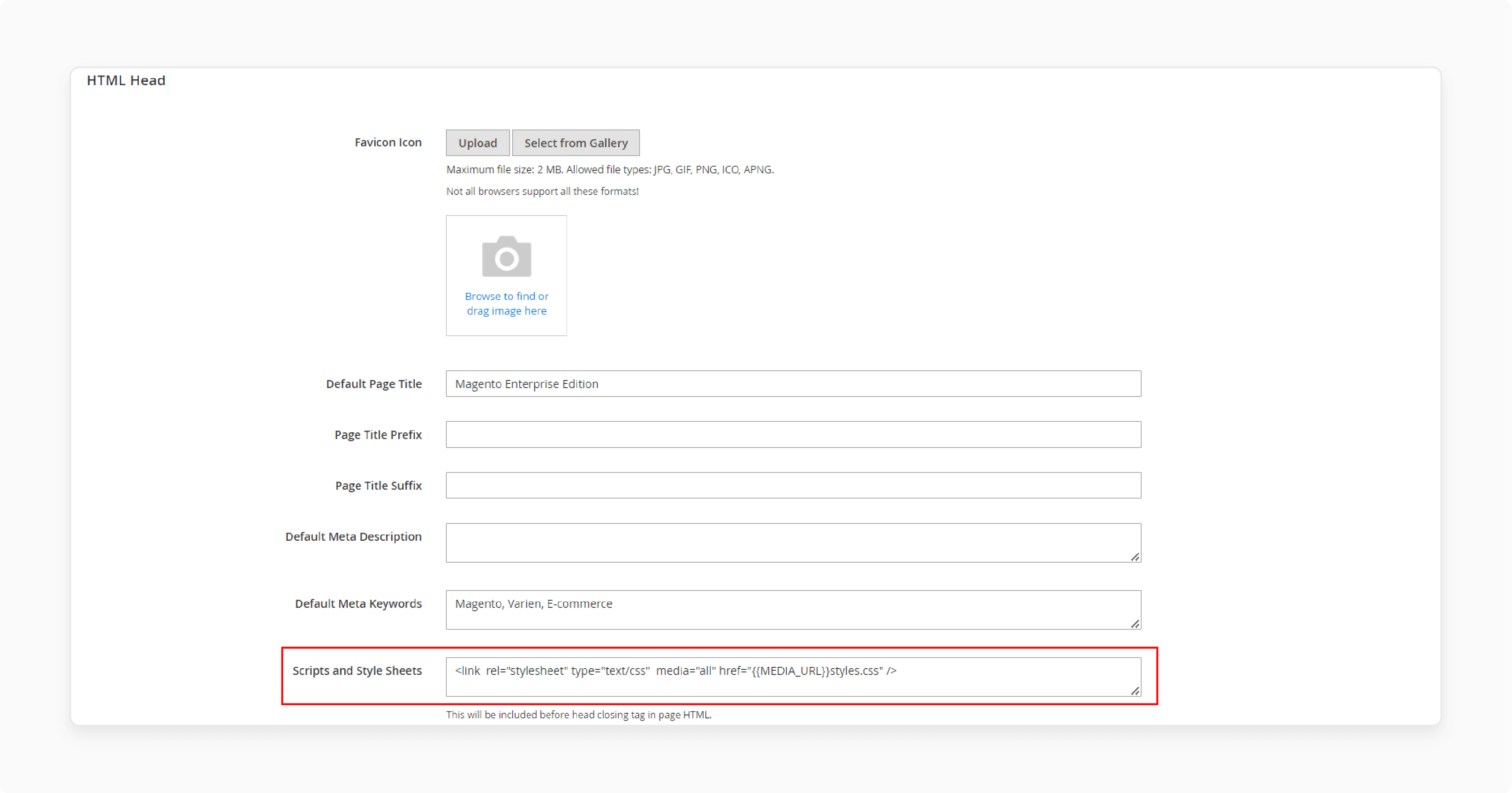Click the Default Page Title label
1512x793 pixels.
point(374,384)
